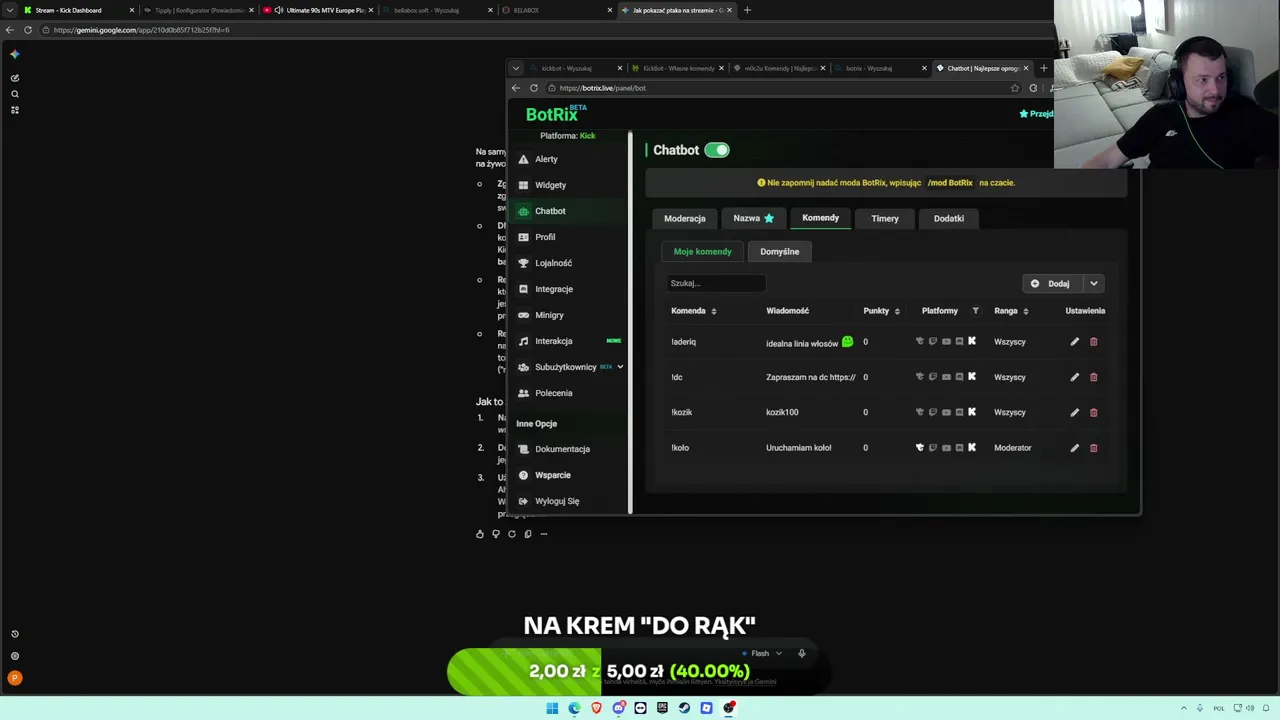This screenshot has height=720, width=1280.
Task: Click Wyloguj Się to log out
Action: coord(557,501)
